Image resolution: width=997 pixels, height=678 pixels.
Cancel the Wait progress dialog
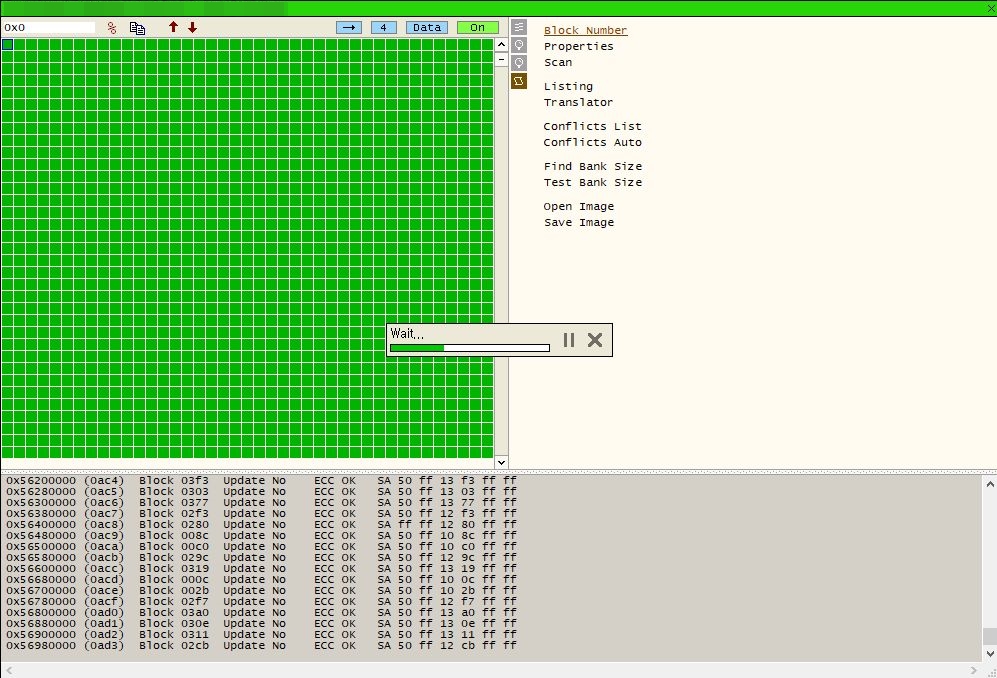[x=595, y=340]
